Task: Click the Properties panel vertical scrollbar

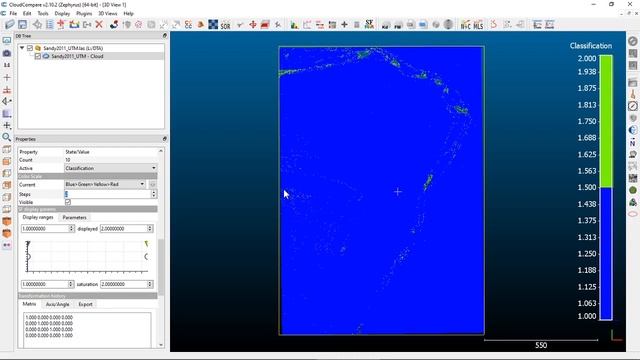Action: click(x=161, y=267)
